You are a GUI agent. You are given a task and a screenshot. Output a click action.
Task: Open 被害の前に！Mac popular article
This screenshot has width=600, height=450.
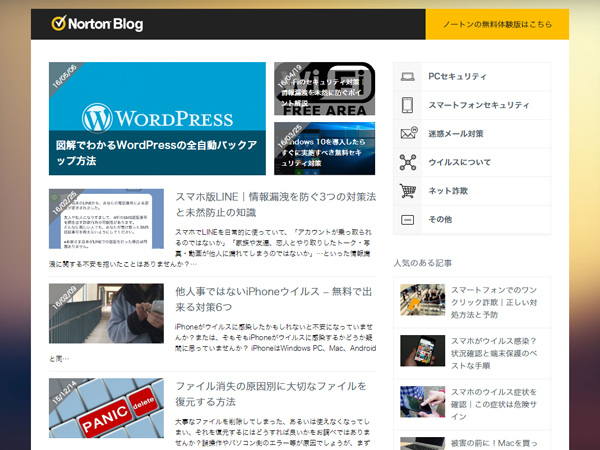(x=494, y=443)
